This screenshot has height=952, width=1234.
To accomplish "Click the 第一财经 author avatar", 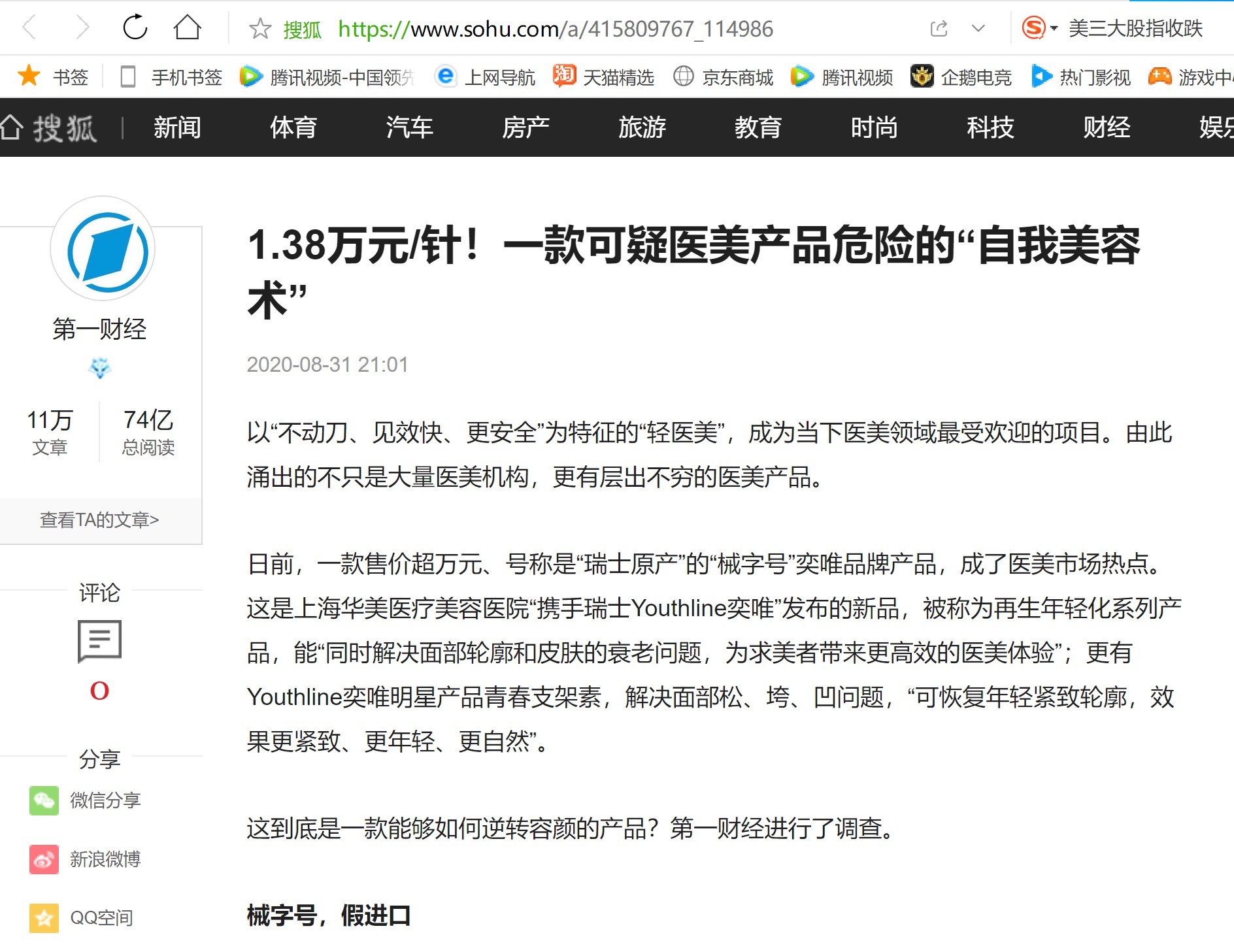I will coord(103,249).
